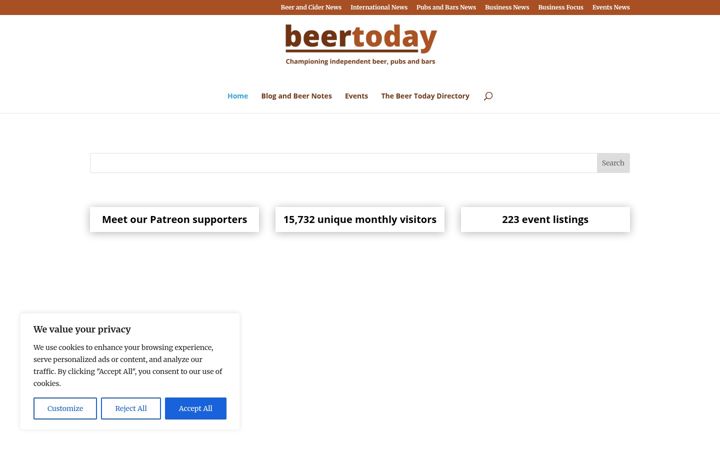Screen dimensions: 720x450
Task: Open International News link
Action: pos(379,7)
